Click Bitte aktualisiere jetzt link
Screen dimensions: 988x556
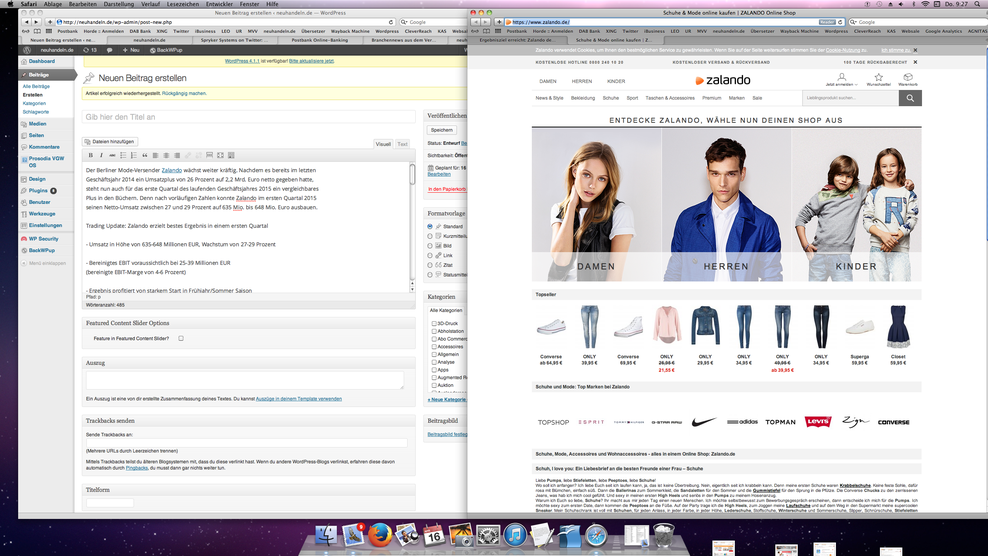[311, 61]
